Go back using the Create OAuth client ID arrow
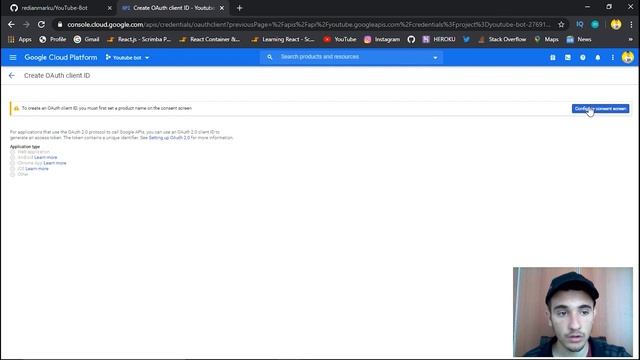This screenshot has height=360, width=640. (11, 76)
